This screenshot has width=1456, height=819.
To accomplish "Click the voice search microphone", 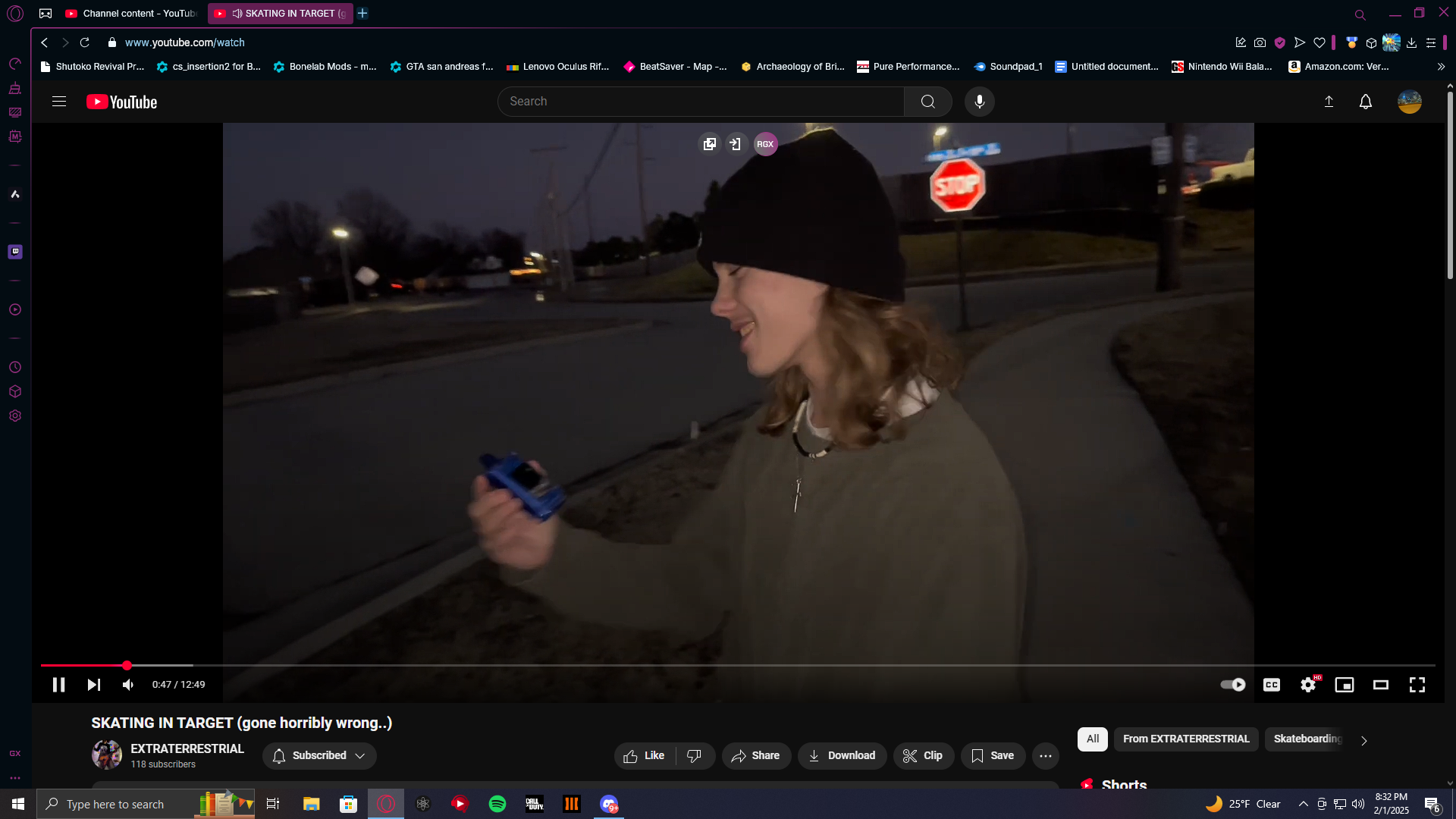I will pos(979,102).
